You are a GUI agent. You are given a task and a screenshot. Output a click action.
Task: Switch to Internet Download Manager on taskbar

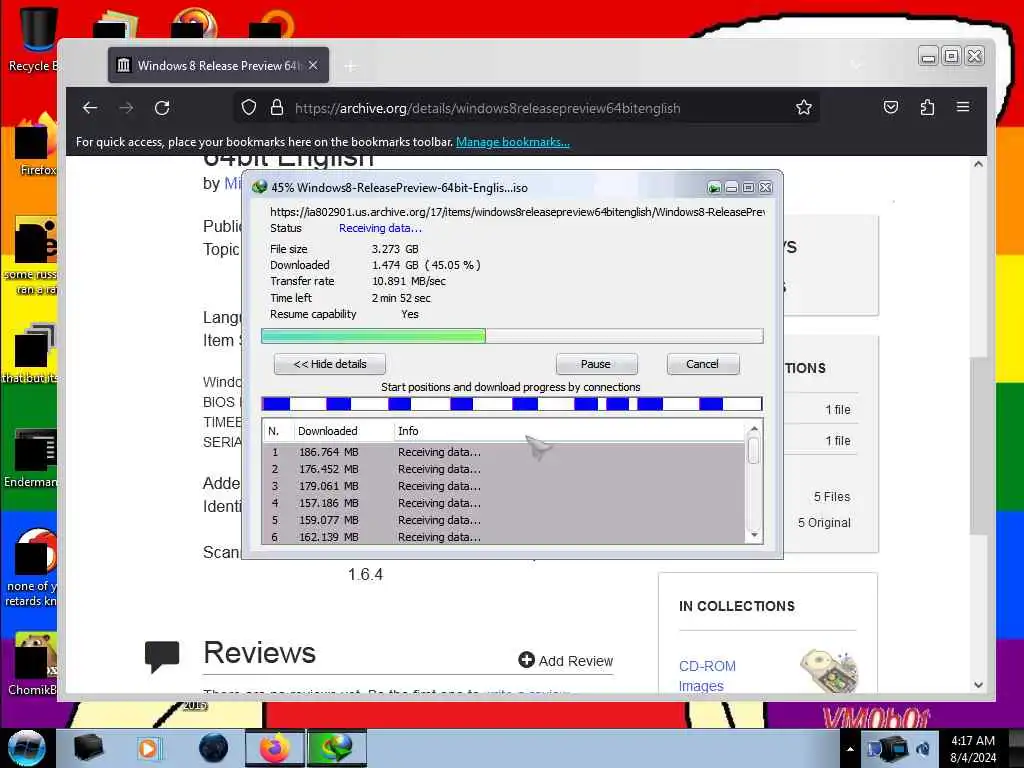(x=336, y=748)
